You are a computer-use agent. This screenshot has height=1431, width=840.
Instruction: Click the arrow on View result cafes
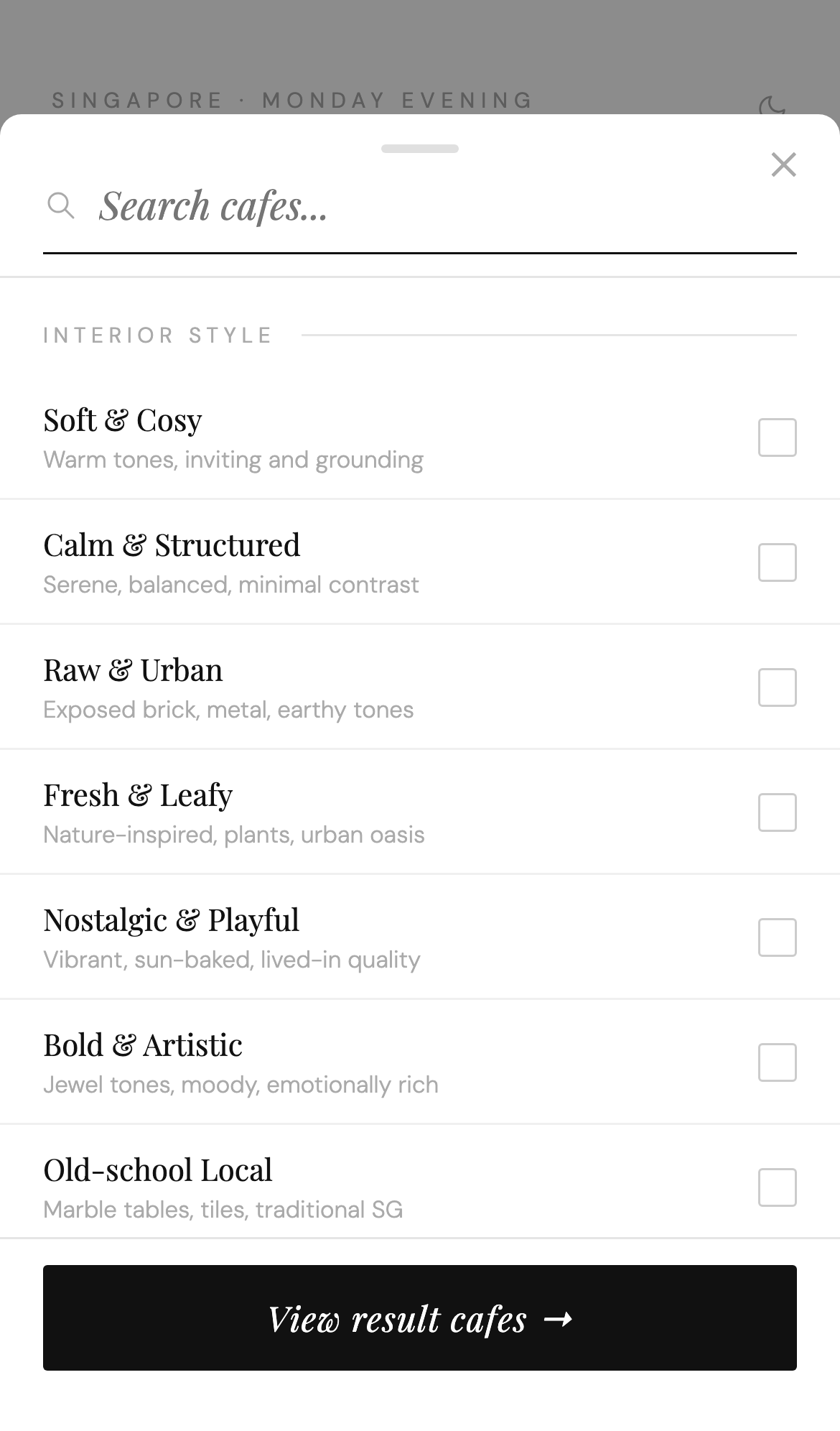pos(558,1319)
